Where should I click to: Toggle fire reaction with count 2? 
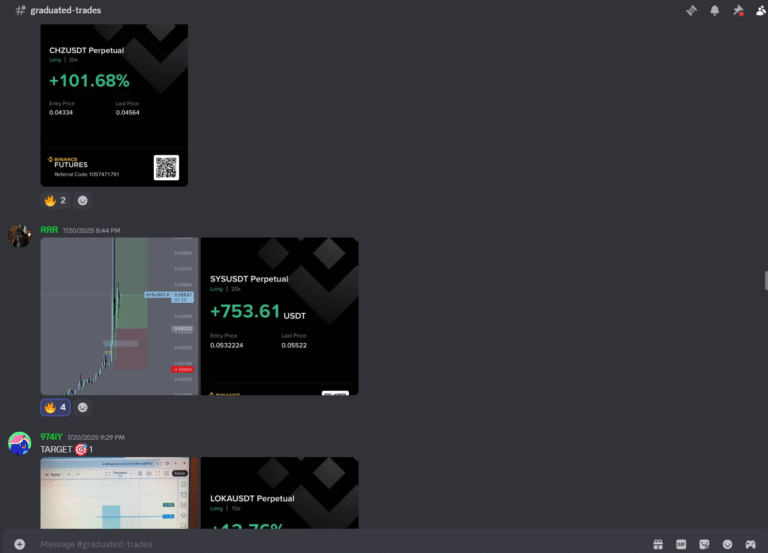point(55,200)
